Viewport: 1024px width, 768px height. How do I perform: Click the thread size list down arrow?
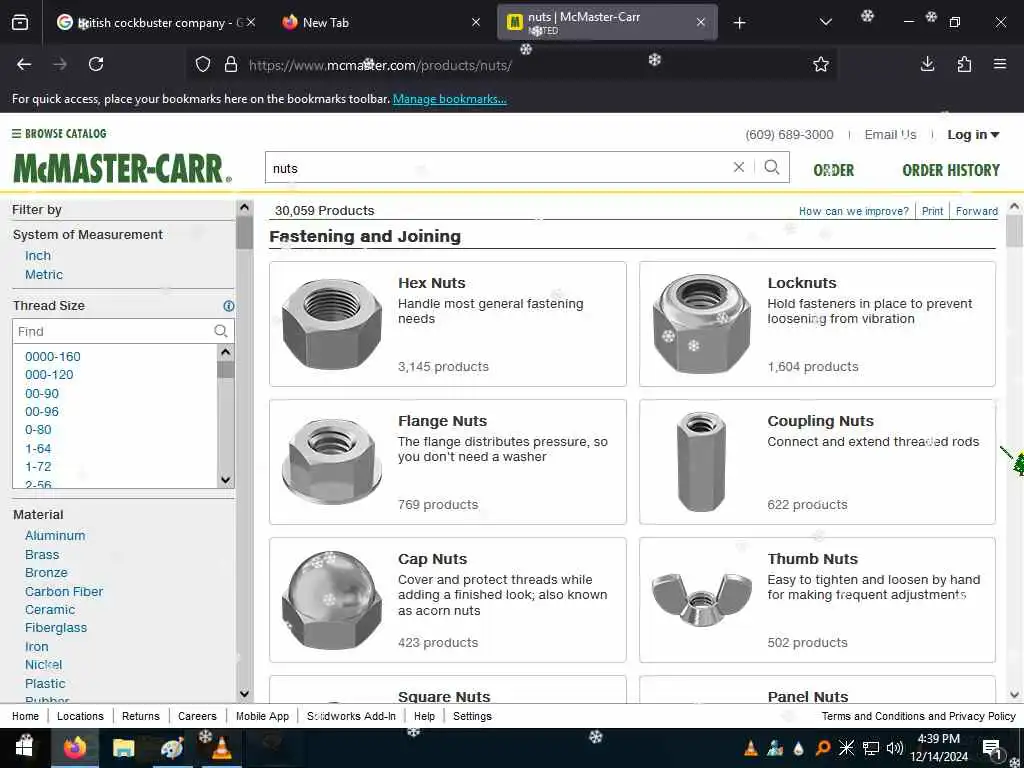(x=225, y=479)
